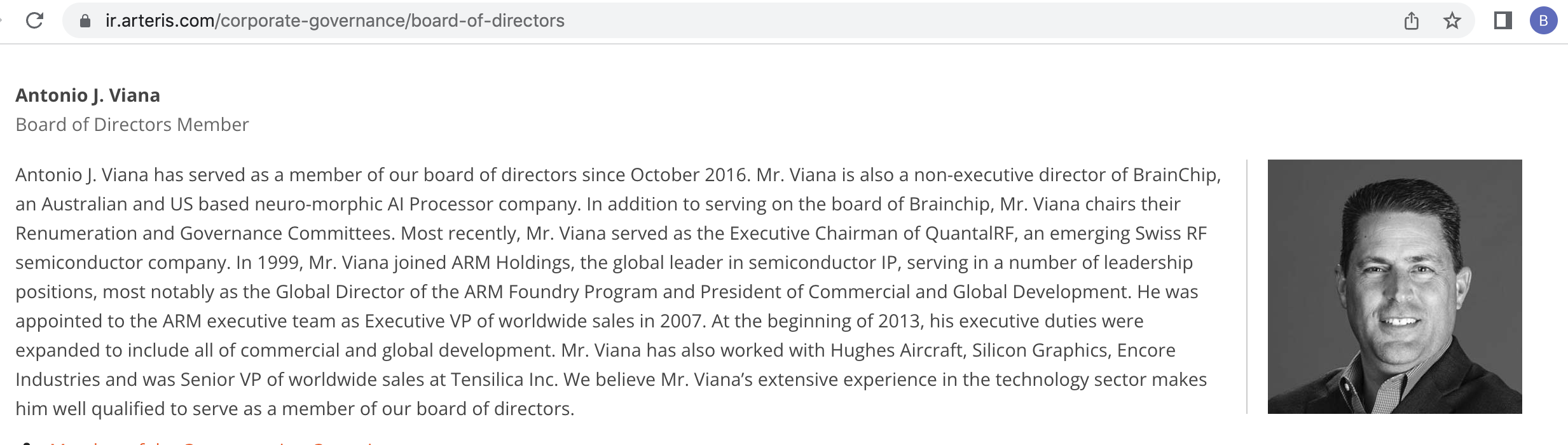This screenshot has height=445, width=1568.
Task: Open the share page icon in address bar
Action: [x=1412, y=21]
